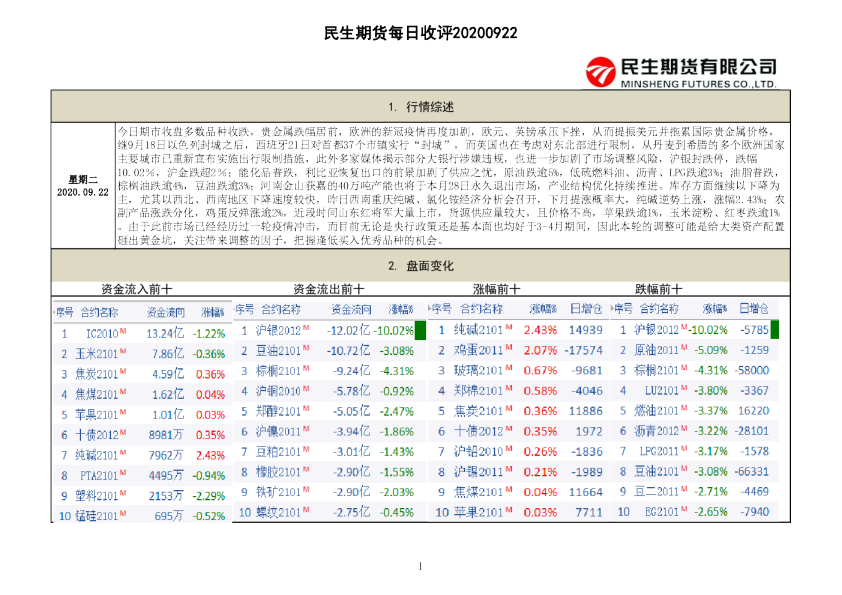Click the M icon beside 纯碱2101 in gainers list
Screen dimensions: 842x595
click(x=508, y=329)
